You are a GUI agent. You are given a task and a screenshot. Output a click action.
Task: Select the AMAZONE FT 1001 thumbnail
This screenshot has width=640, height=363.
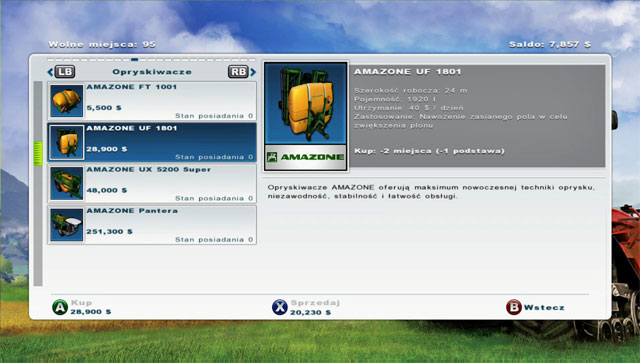point(67,100)
